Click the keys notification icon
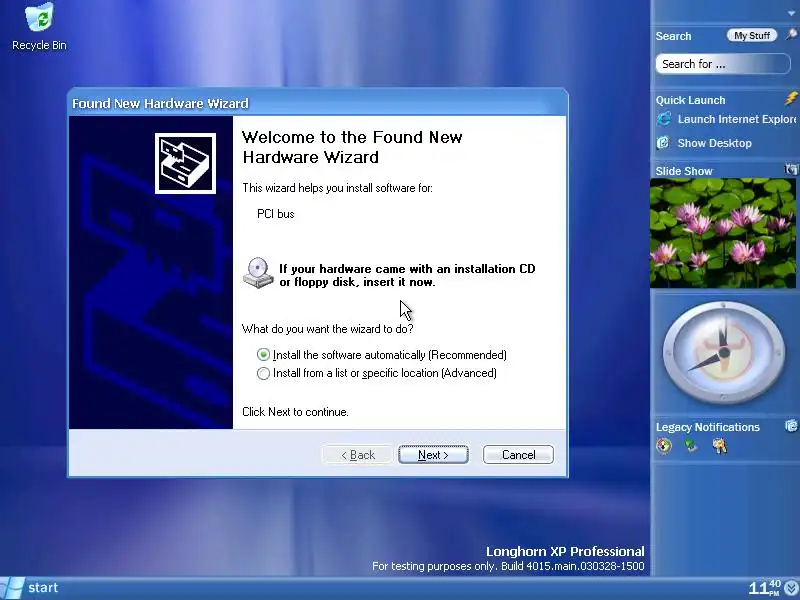The height and width of the screenshot is (600, 800). (720, 446)
